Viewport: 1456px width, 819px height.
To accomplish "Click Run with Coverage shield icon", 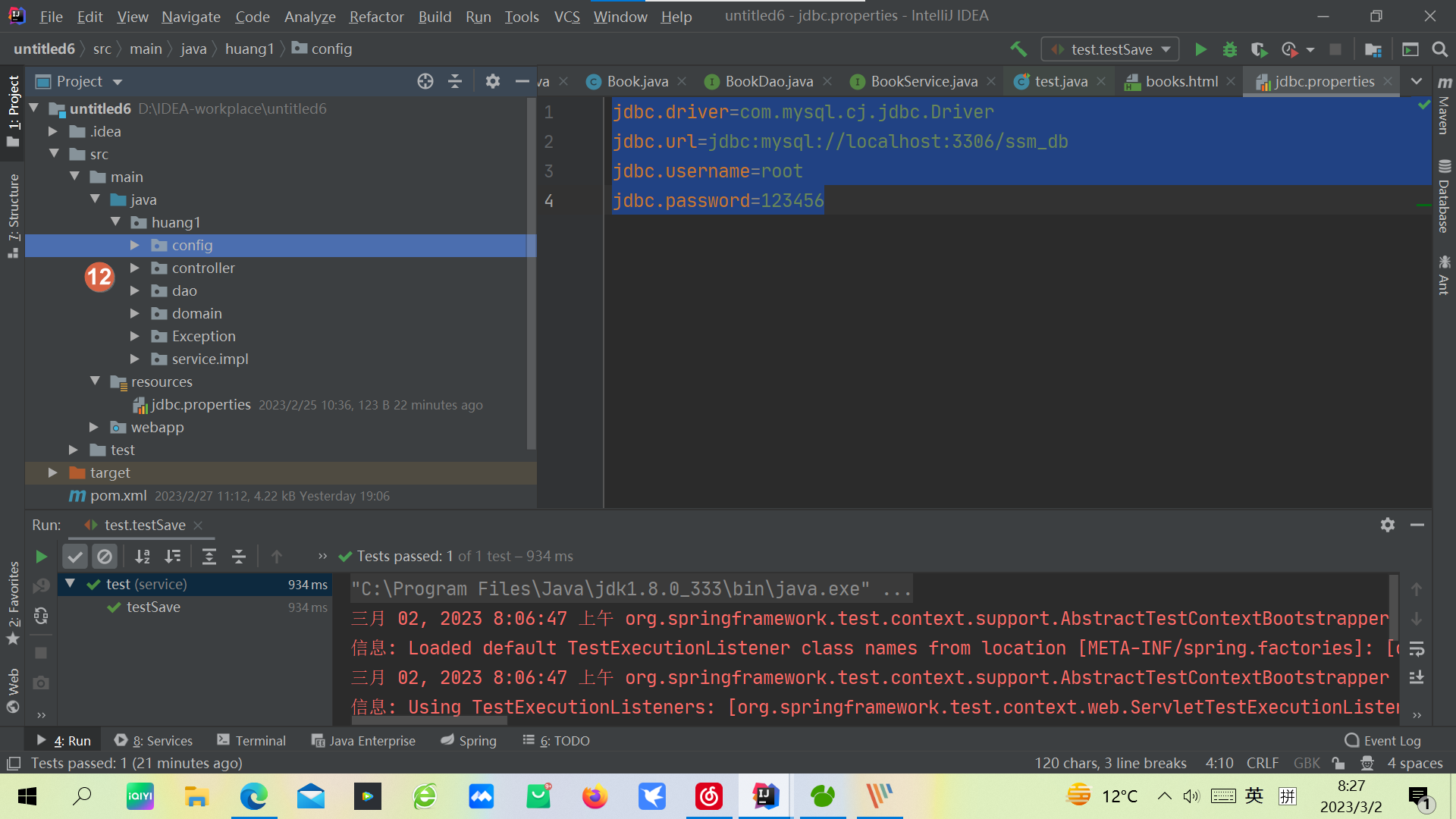I will point(1259,49).
